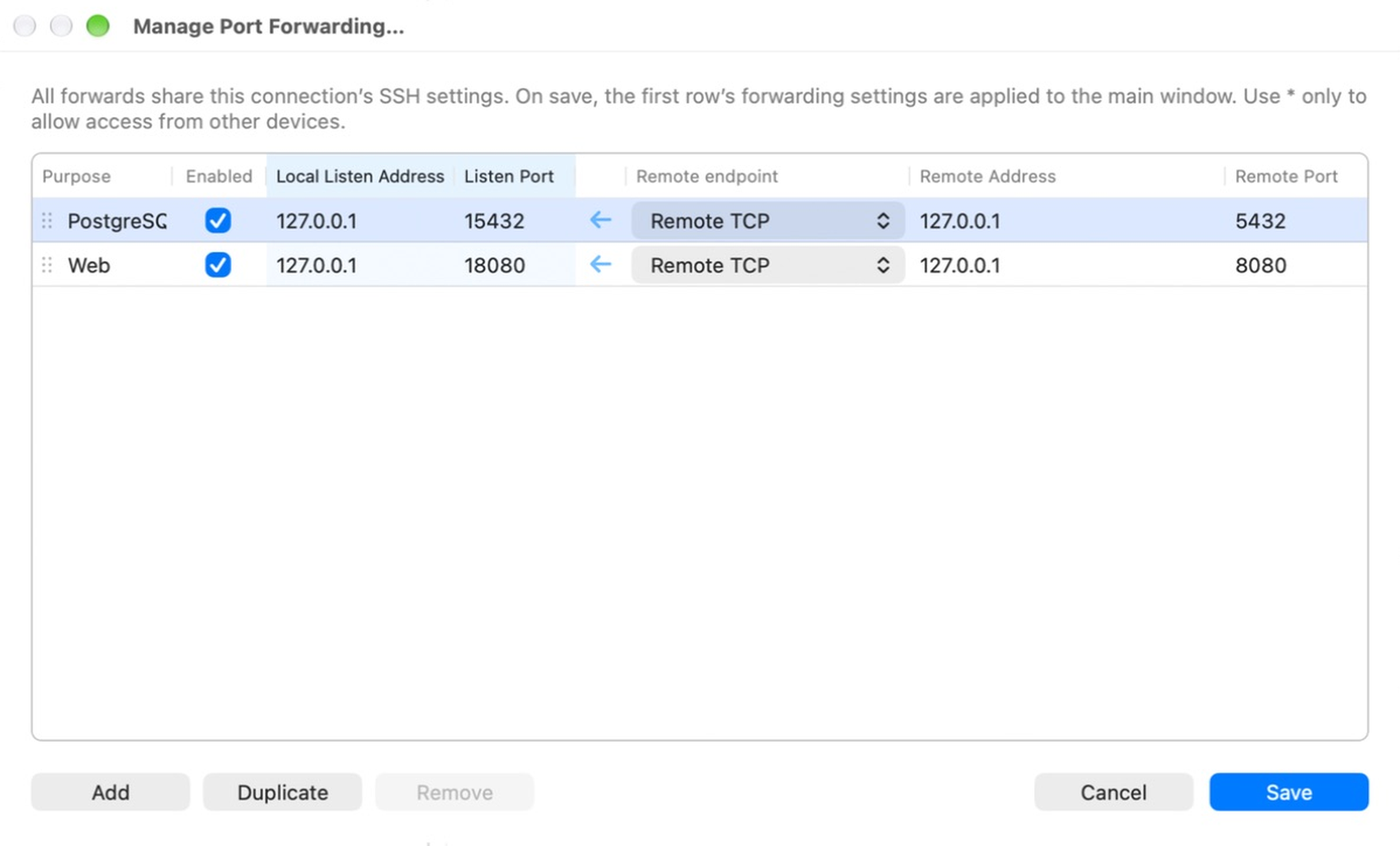This screenshot has height=846, width=1400.
Task: Click the blue arrow in the Web row
Action: (601, 264)
